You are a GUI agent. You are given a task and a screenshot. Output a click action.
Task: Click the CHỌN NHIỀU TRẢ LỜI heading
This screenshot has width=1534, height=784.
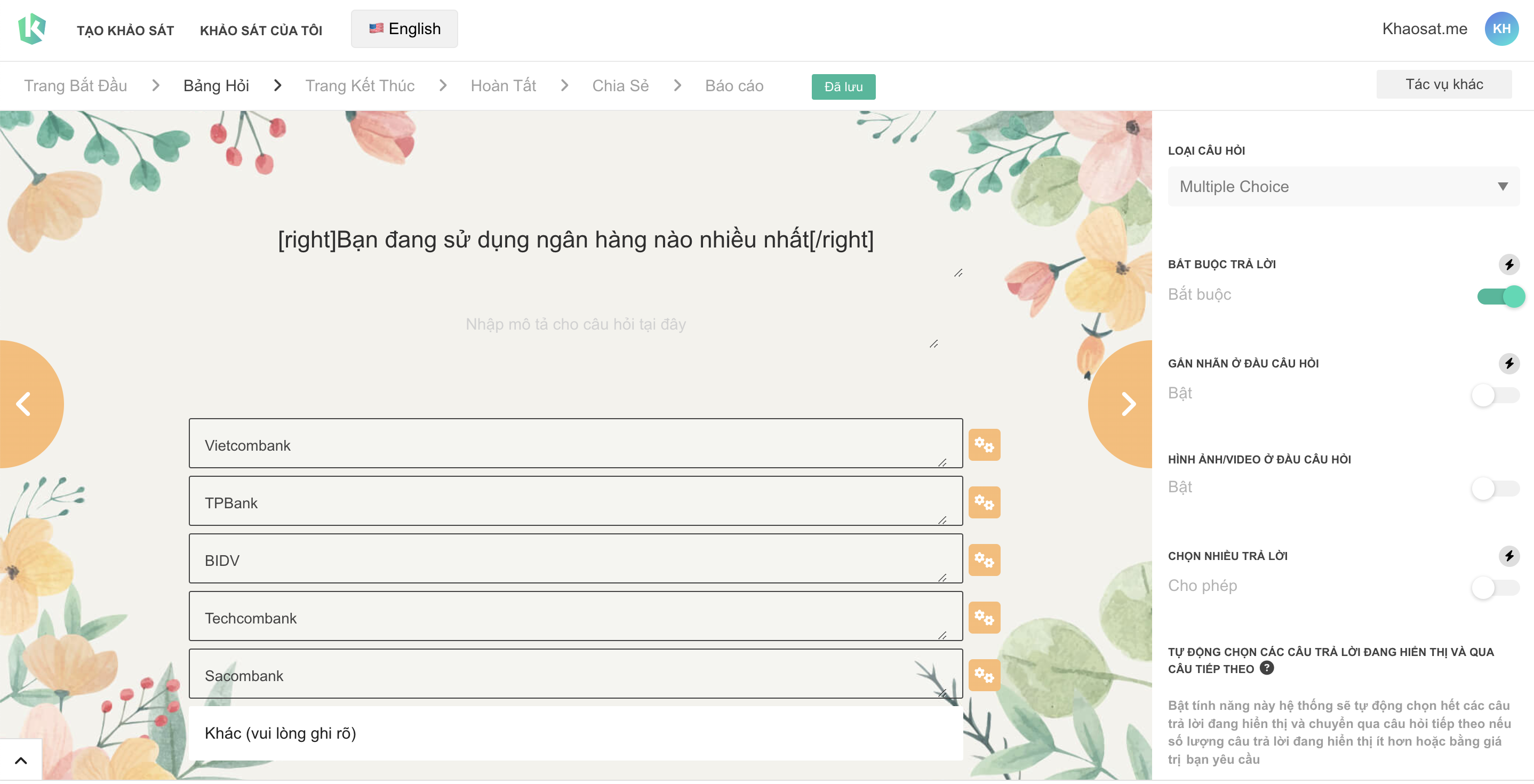pos(1228,556)
